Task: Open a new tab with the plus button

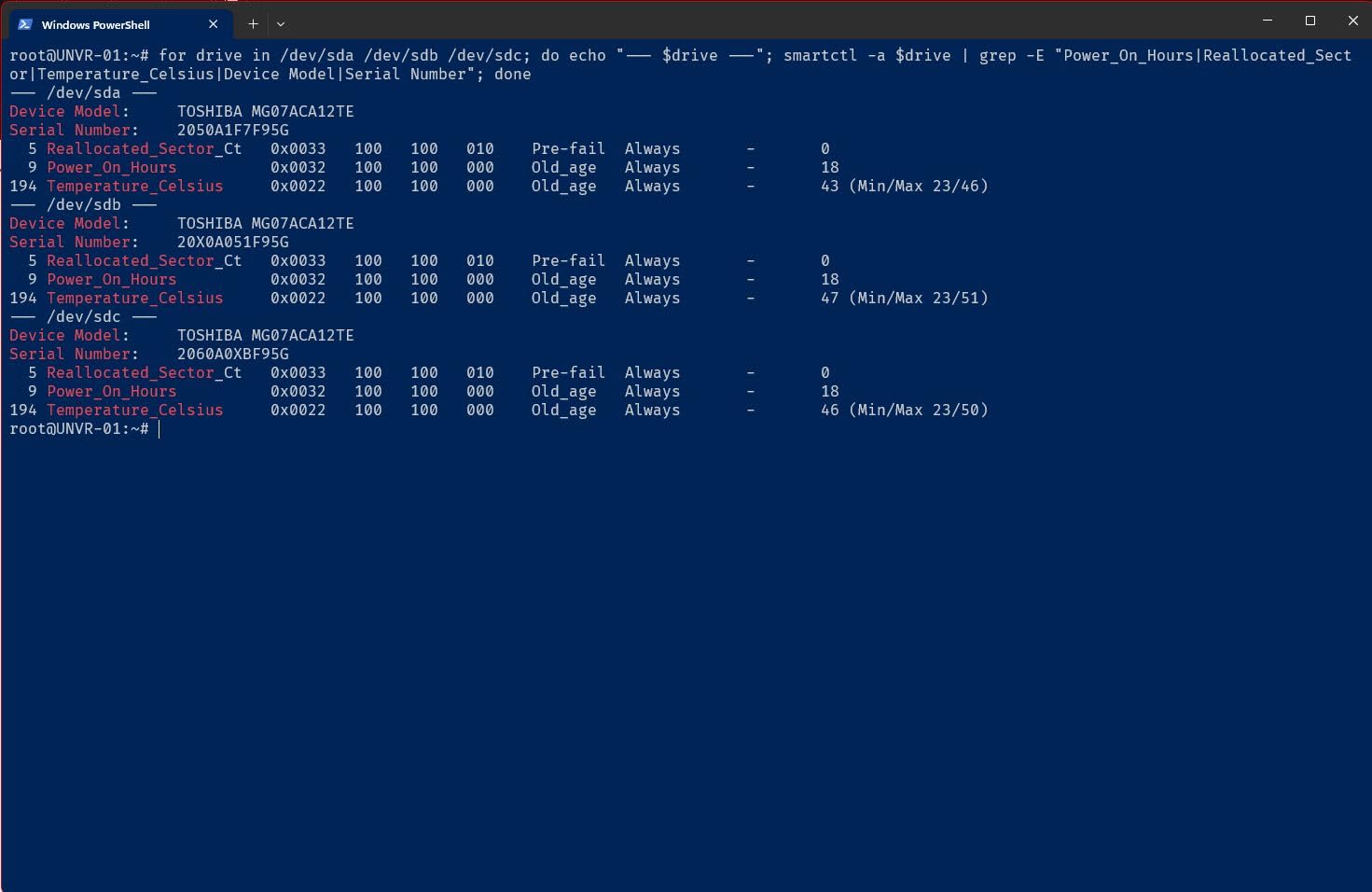Action: [253, 24]
